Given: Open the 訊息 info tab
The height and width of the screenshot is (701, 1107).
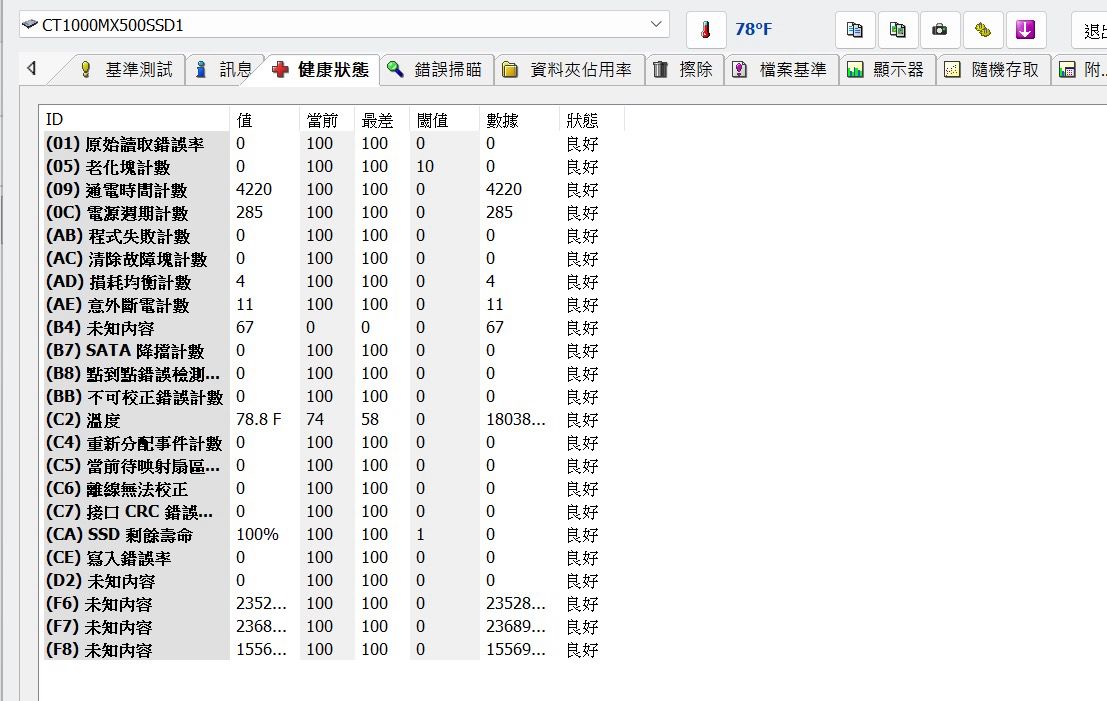Looking at the screenshot, I should (224, 70).
